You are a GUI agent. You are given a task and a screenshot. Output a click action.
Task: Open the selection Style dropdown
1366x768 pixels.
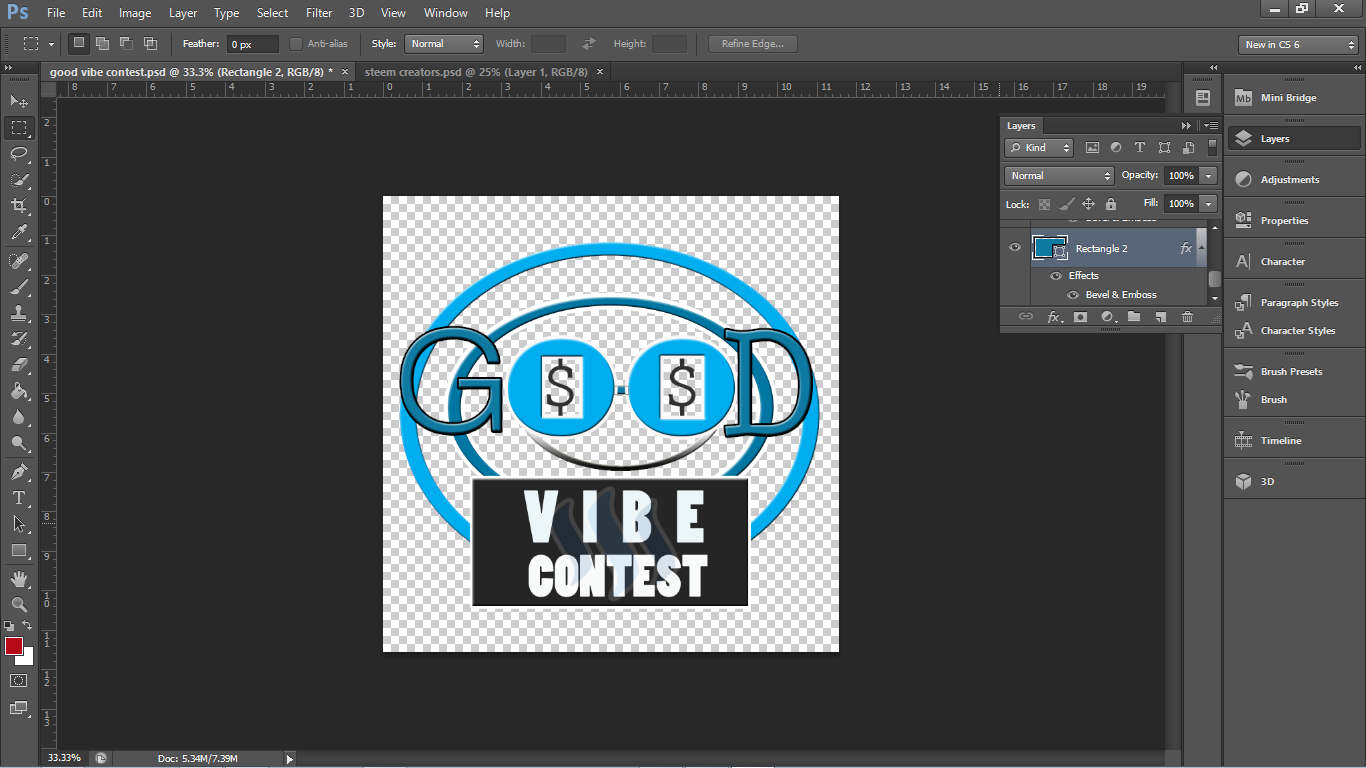pyautogui.click(x=444, y=43)
